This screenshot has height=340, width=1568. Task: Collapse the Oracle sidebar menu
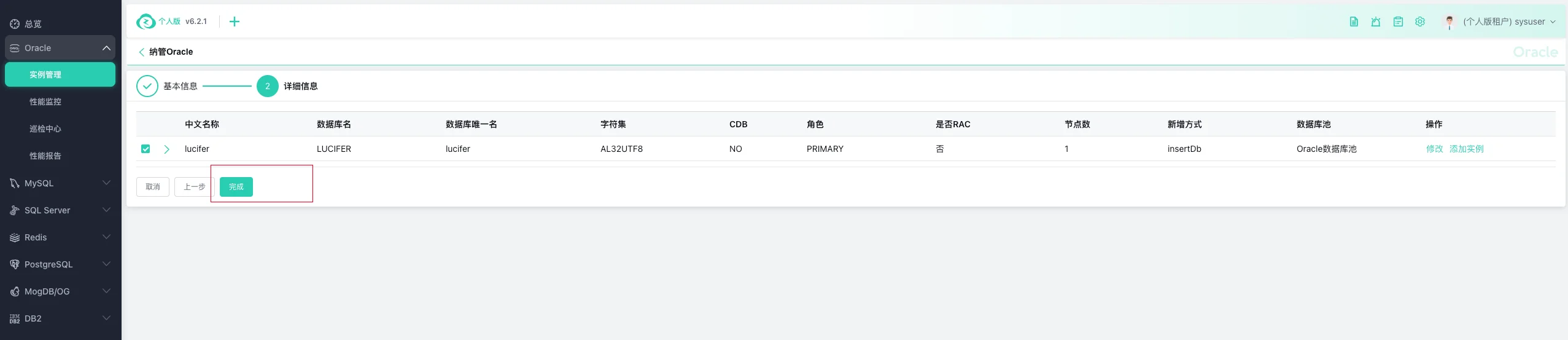[x=106, y=48]
